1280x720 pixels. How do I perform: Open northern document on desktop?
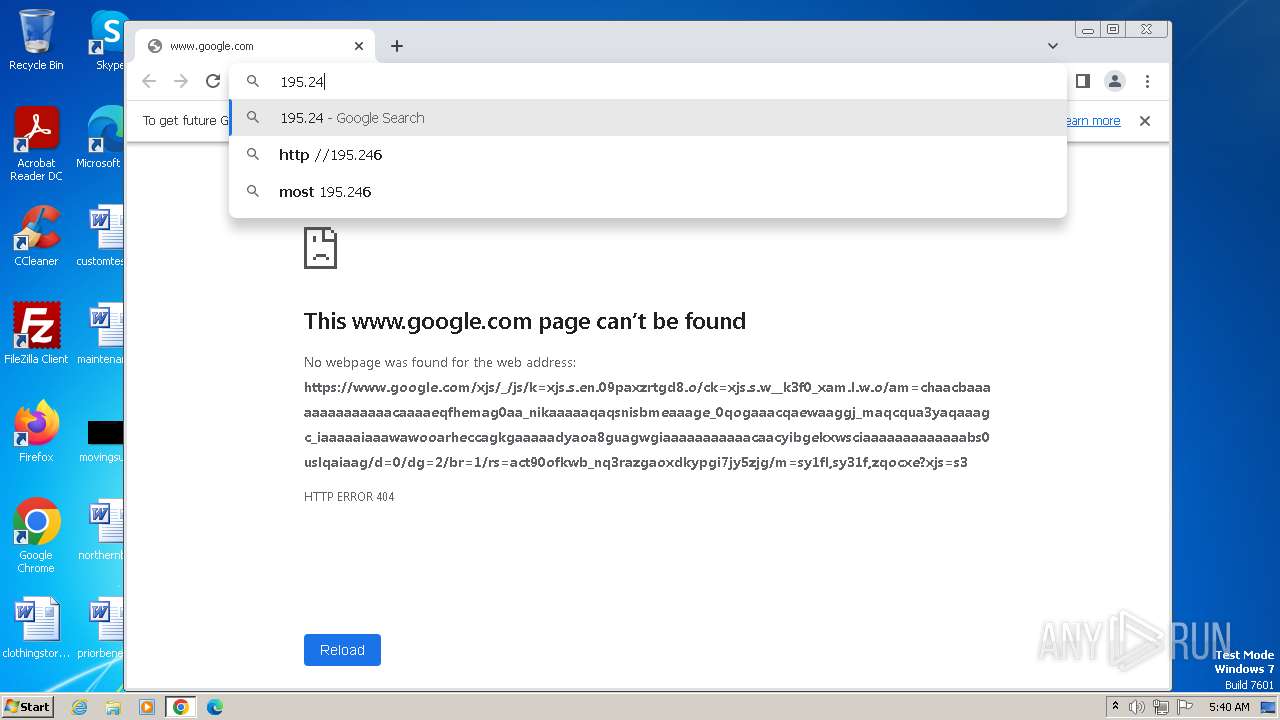coord(100,531)
